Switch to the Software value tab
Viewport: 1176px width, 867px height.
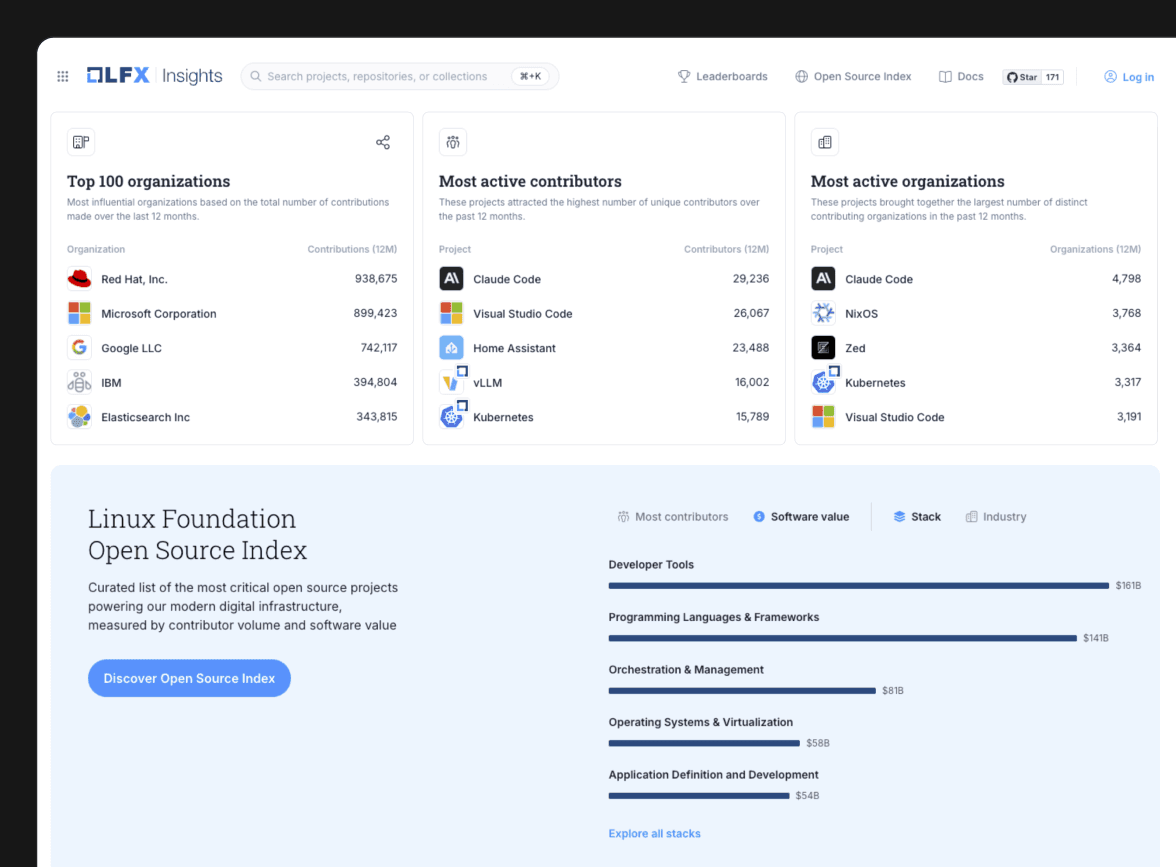[801, 516]
